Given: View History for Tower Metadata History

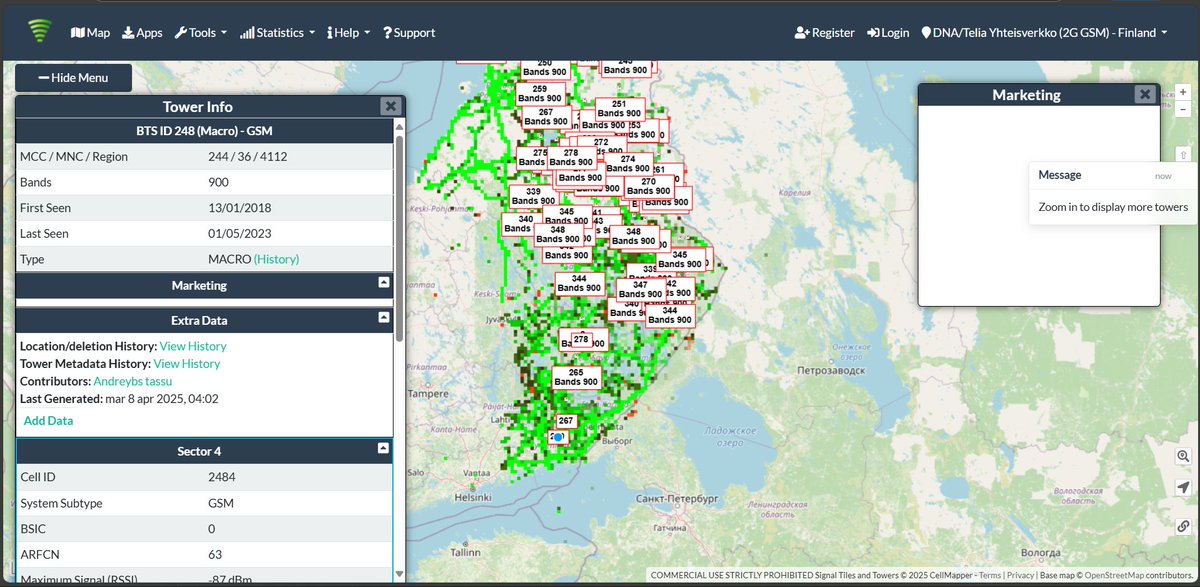Looking at the screenshot, I should pos(187,364).
